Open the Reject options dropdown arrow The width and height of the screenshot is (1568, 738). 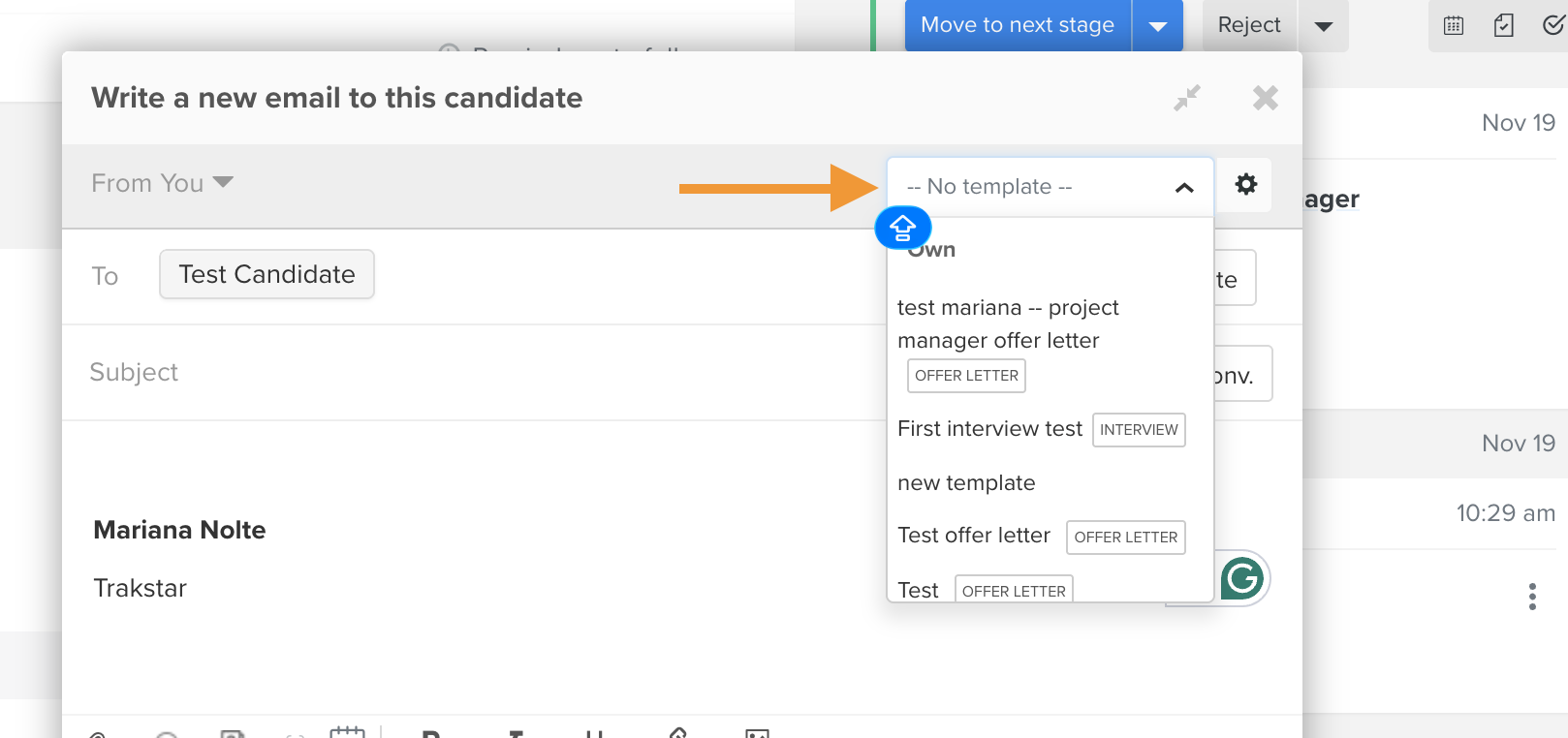coord(1324,26)
